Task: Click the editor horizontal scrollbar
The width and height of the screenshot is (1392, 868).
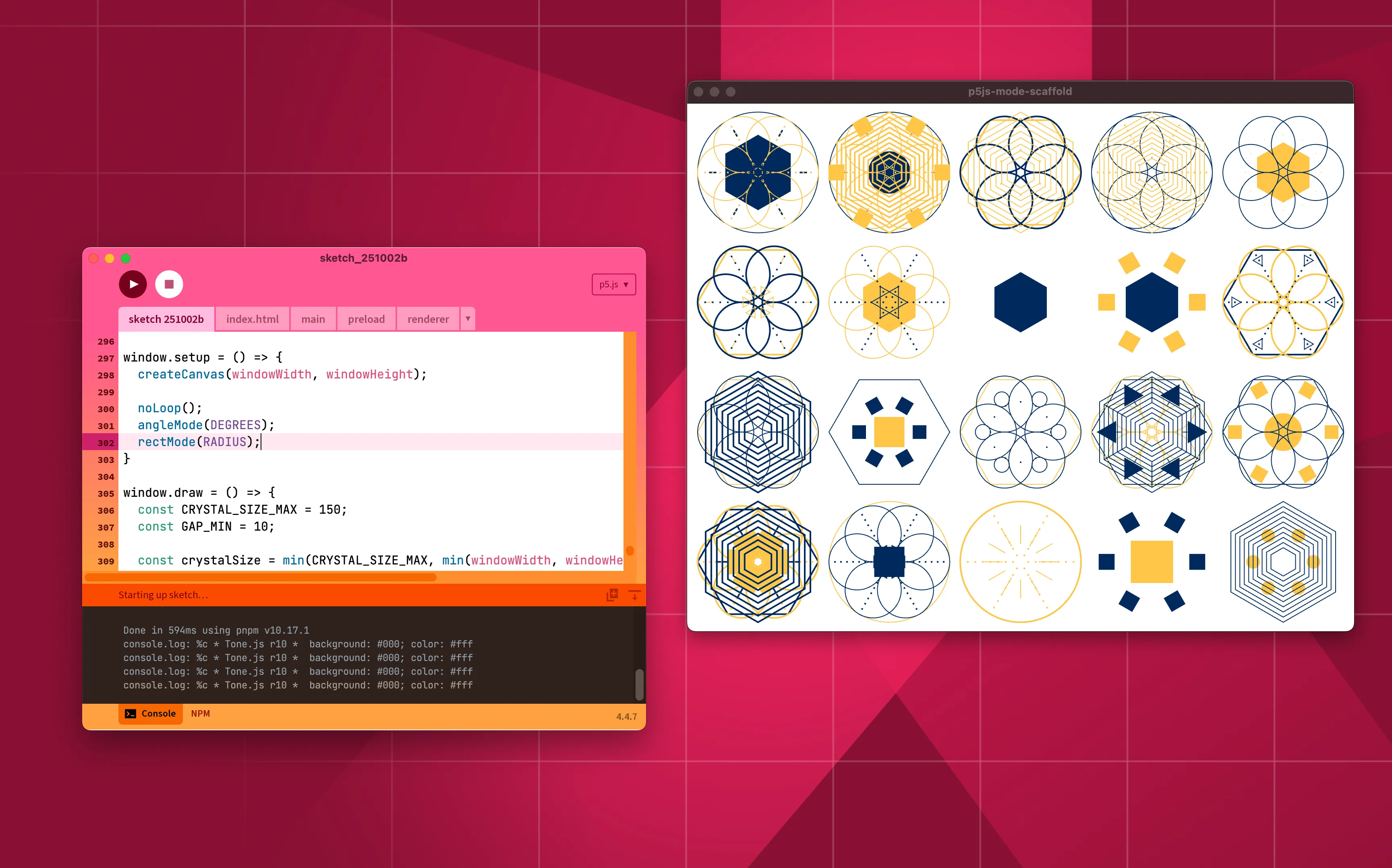Action: (261, 577)
